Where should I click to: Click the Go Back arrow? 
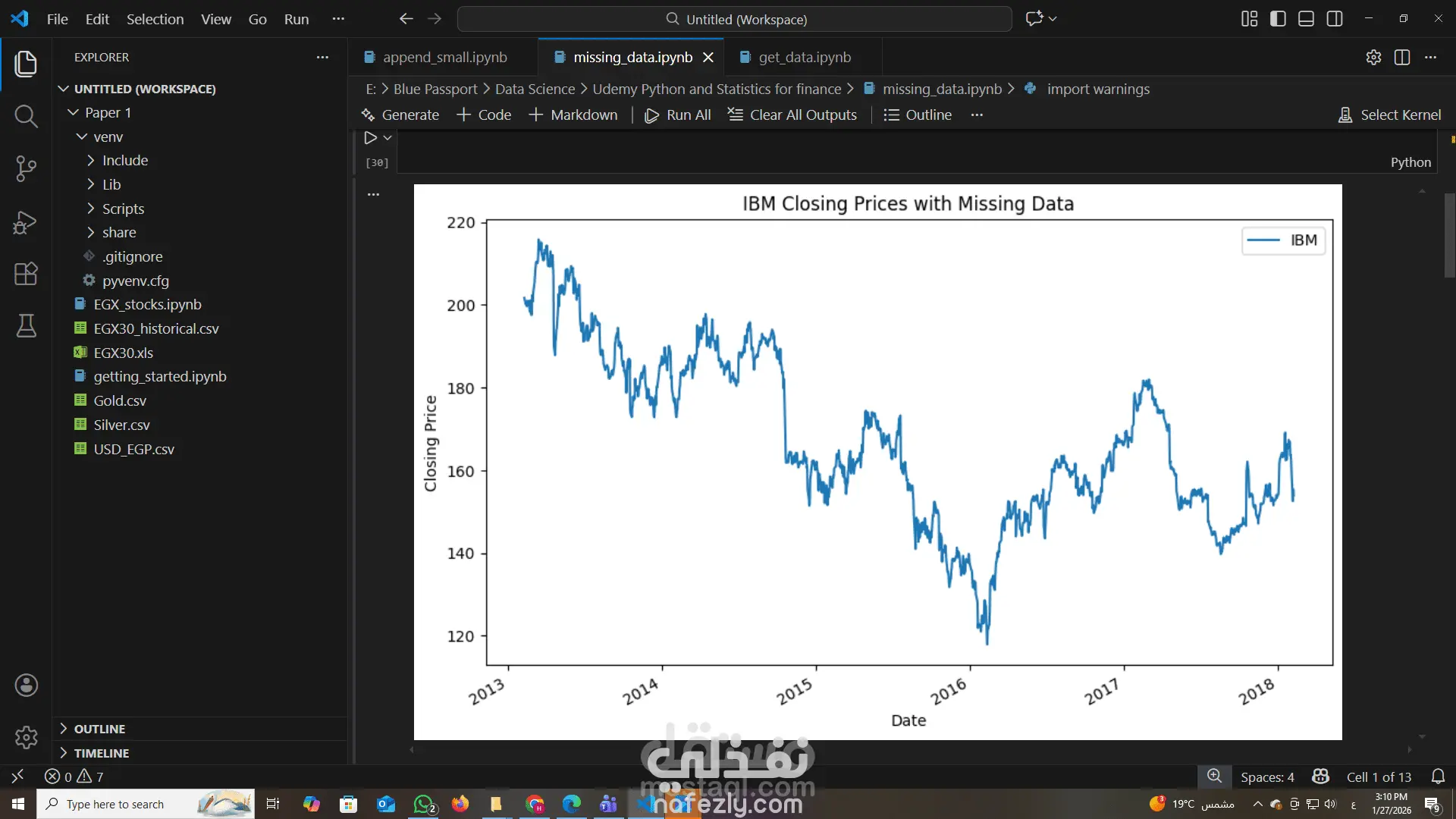(406, 19)
